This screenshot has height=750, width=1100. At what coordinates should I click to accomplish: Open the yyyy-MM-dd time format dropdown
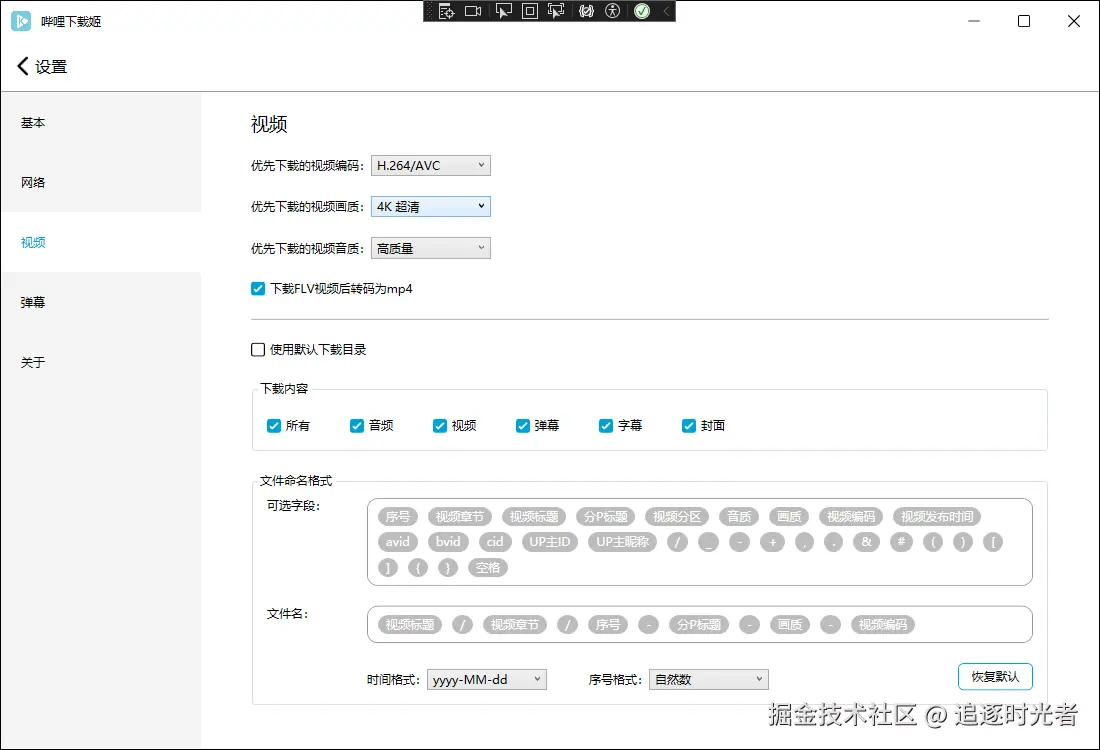pyautogui.click(x=487, y=679)
